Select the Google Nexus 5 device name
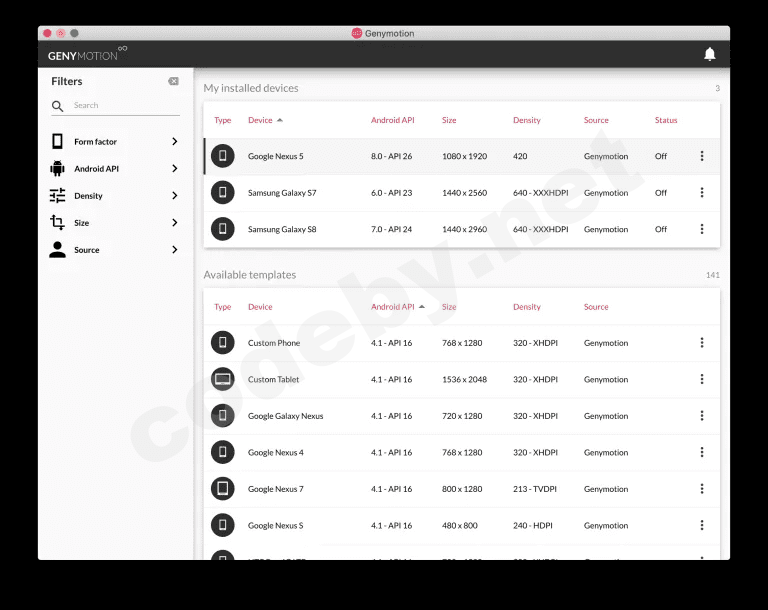The height and width of the screenshot is (610, 768). coord(276,156)
